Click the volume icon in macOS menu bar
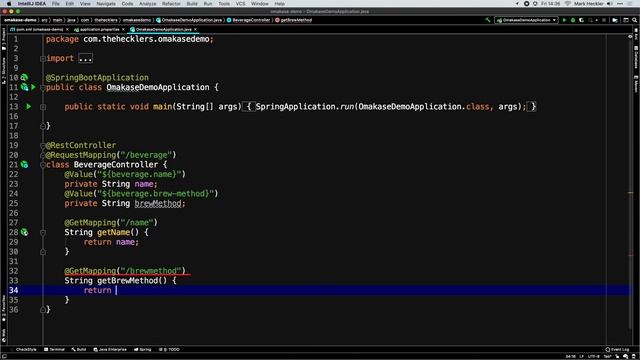This screenshot has height=360, width=640. [x=609, y=4]
